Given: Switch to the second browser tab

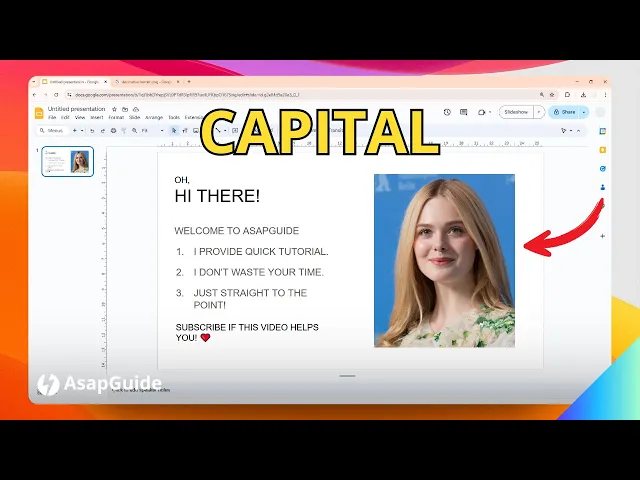Looking at the screenshot, I should click(x=147, y=82).
